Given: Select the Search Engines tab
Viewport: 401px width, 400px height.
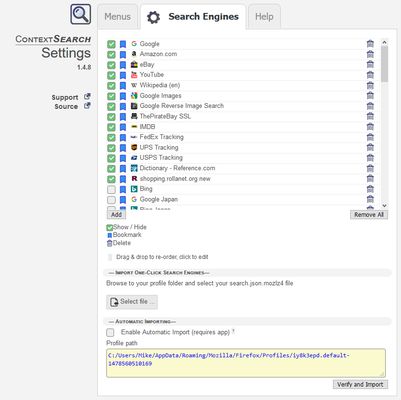Looking at the screenshot, I should [193, 17].
